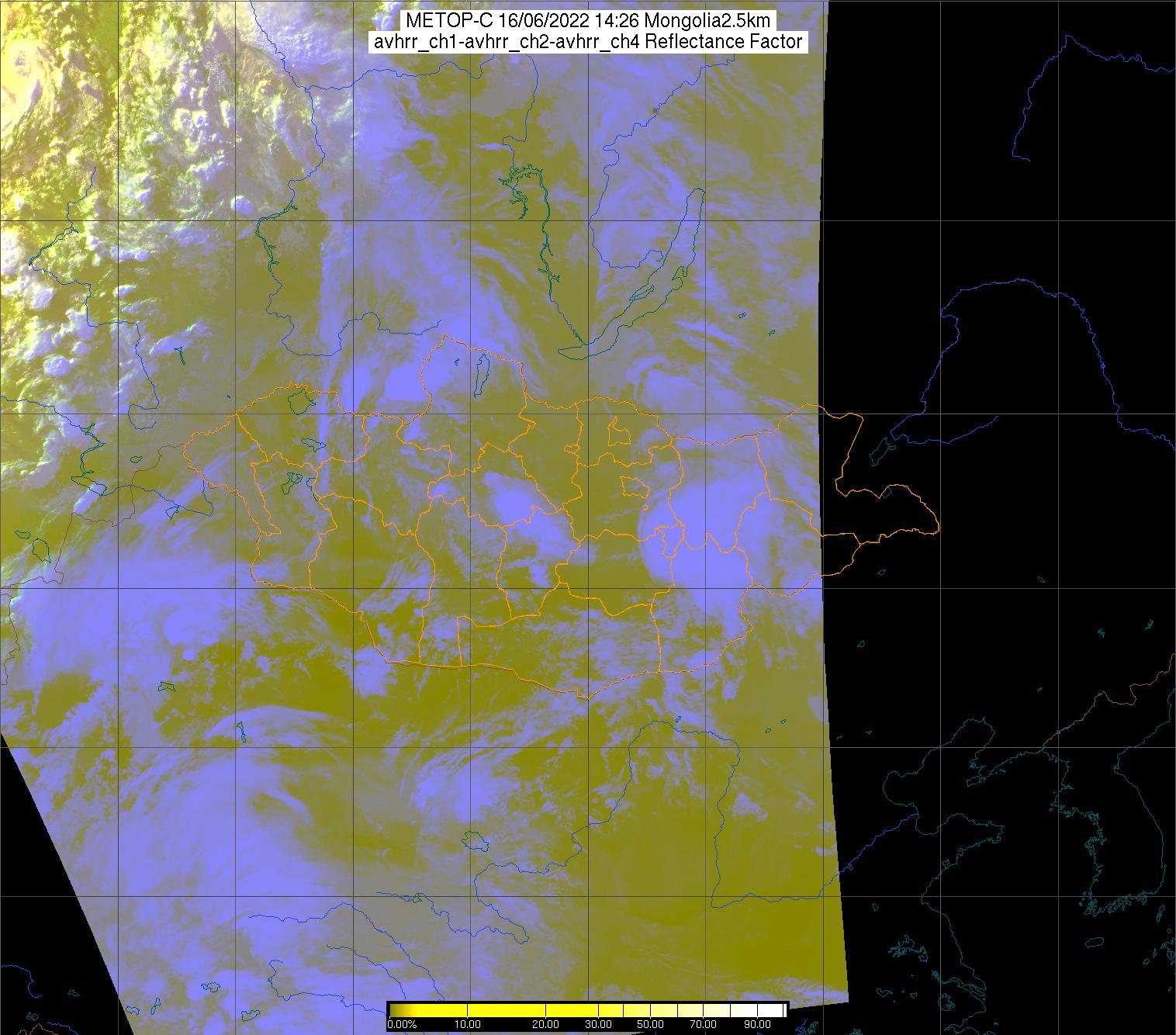Click the METOP-C 16/06/2022 title text

tap(586, 21)
